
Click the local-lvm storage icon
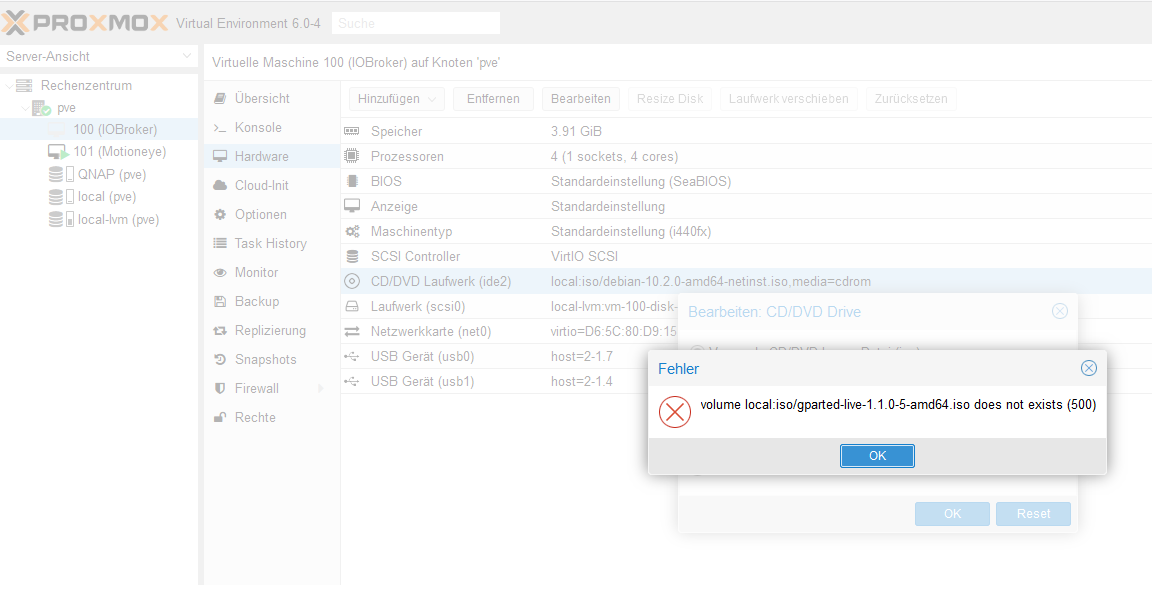(61, 219)
